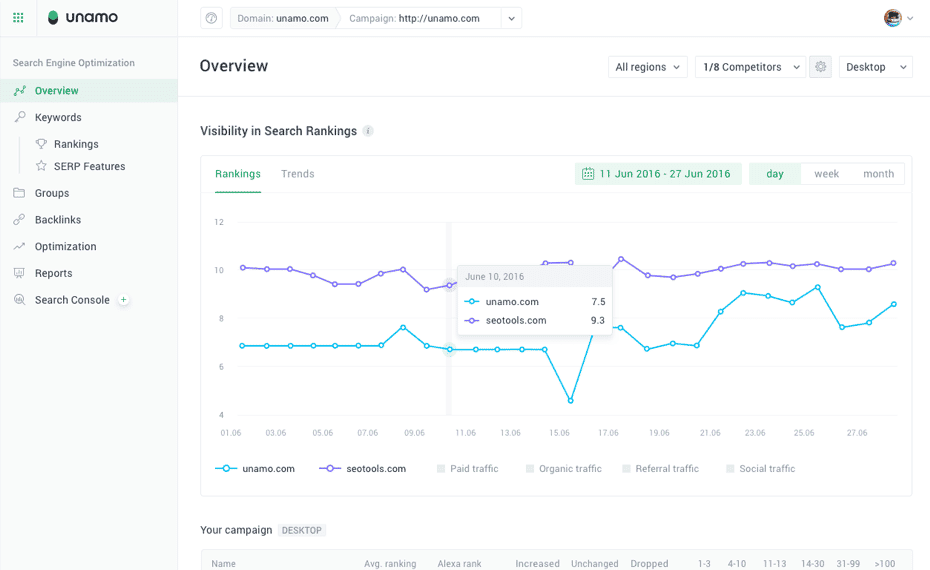Click the Reports presentation icon

[x=19, y=273]
